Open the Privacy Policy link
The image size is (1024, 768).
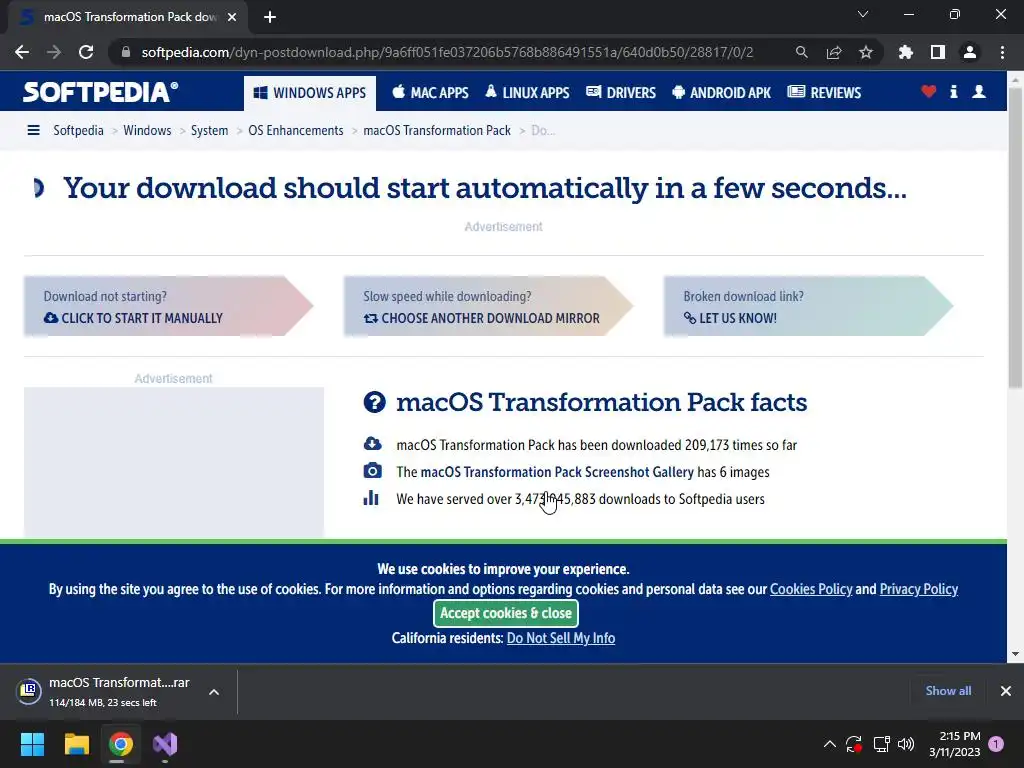coord(919,589)
